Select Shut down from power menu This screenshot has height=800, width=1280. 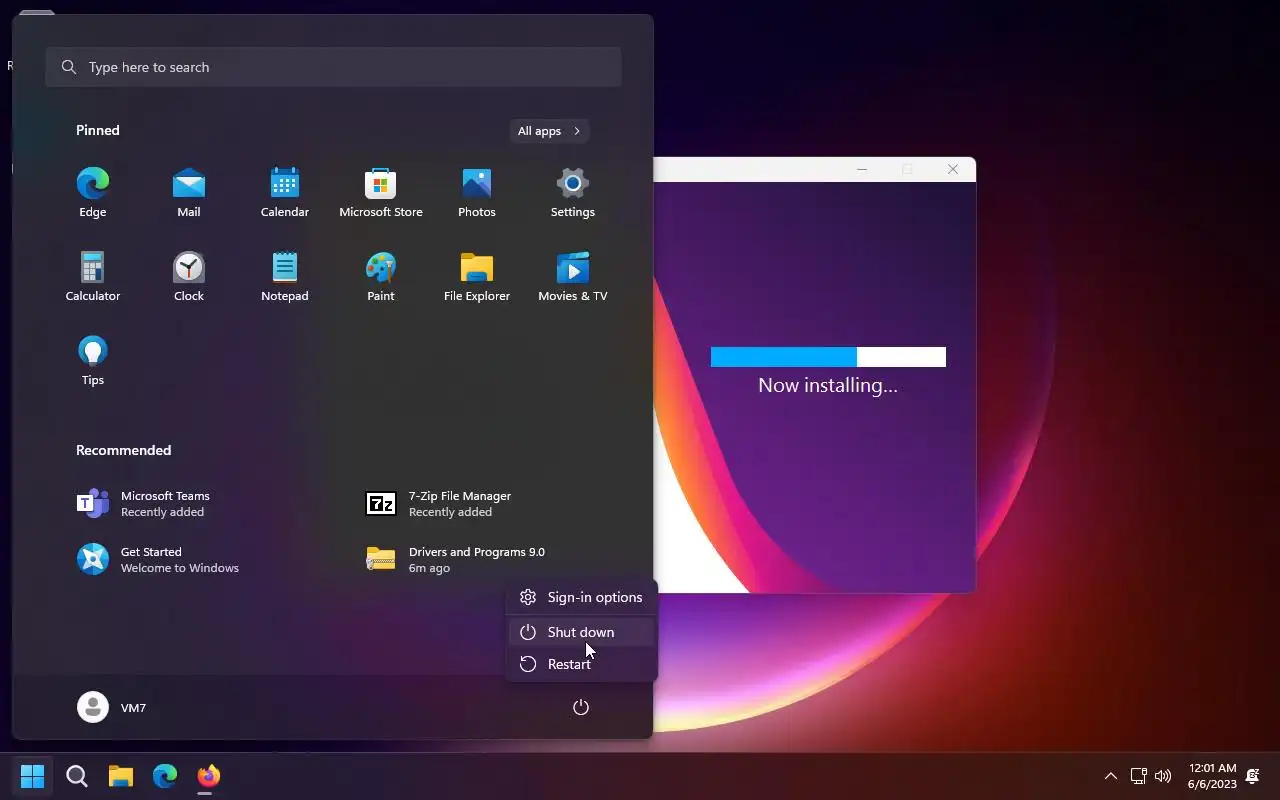581,632
